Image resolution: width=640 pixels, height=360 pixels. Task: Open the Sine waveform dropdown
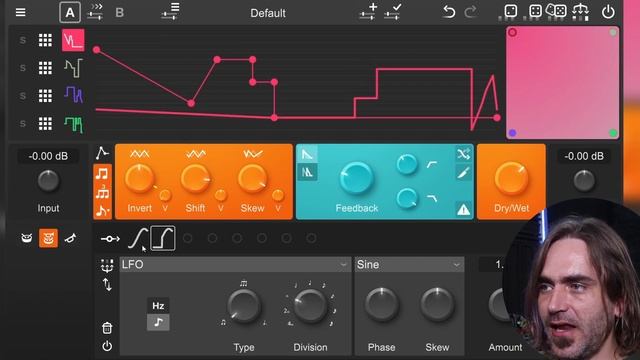point(409,264)
